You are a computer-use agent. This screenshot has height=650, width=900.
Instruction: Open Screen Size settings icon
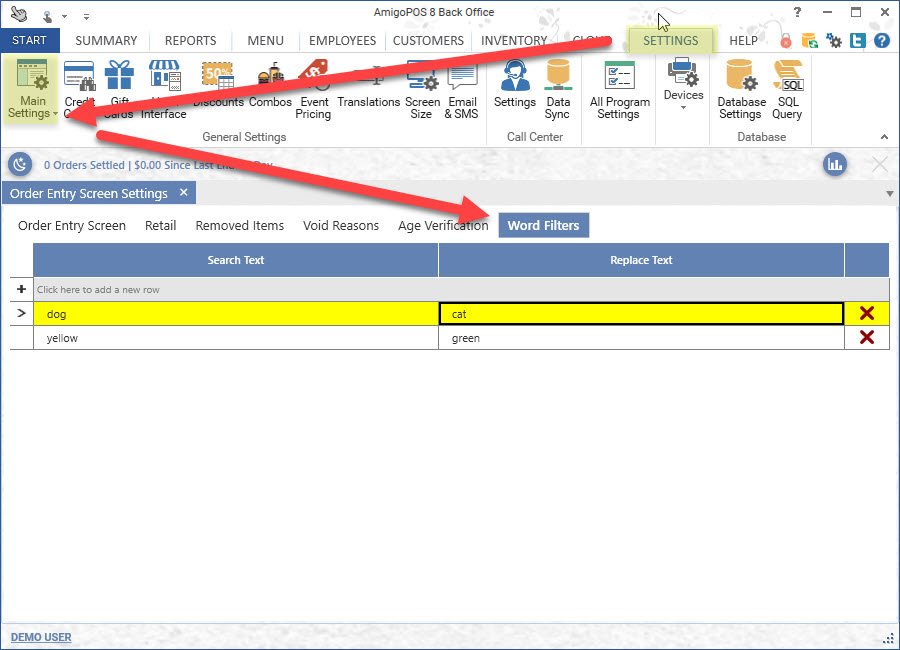pyautogui.click(x=422, y=90)
